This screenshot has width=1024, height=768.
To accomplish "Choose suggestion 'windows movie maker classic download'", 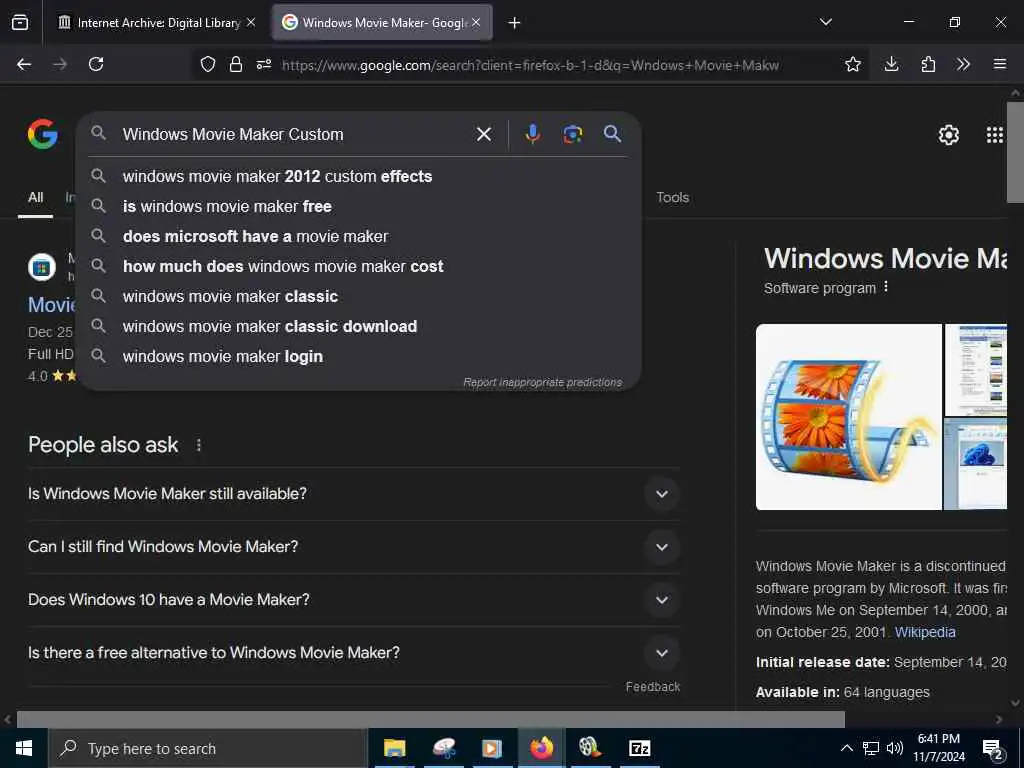I will (358, 327).
